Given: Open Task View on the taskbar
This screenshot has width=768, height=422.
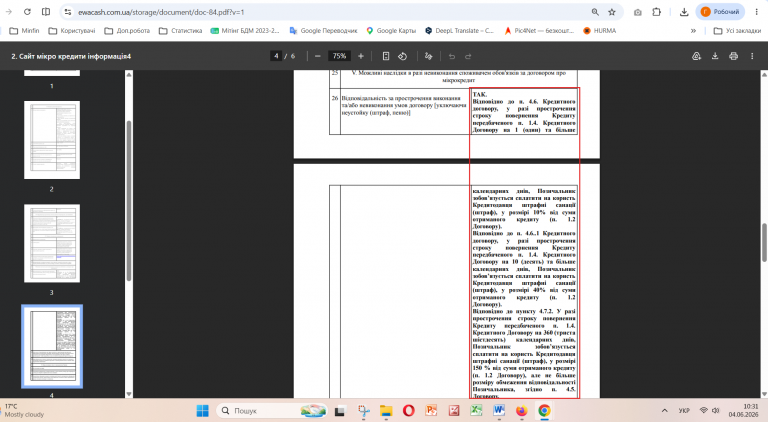Looking at the screenshot, I should point(339,411).
